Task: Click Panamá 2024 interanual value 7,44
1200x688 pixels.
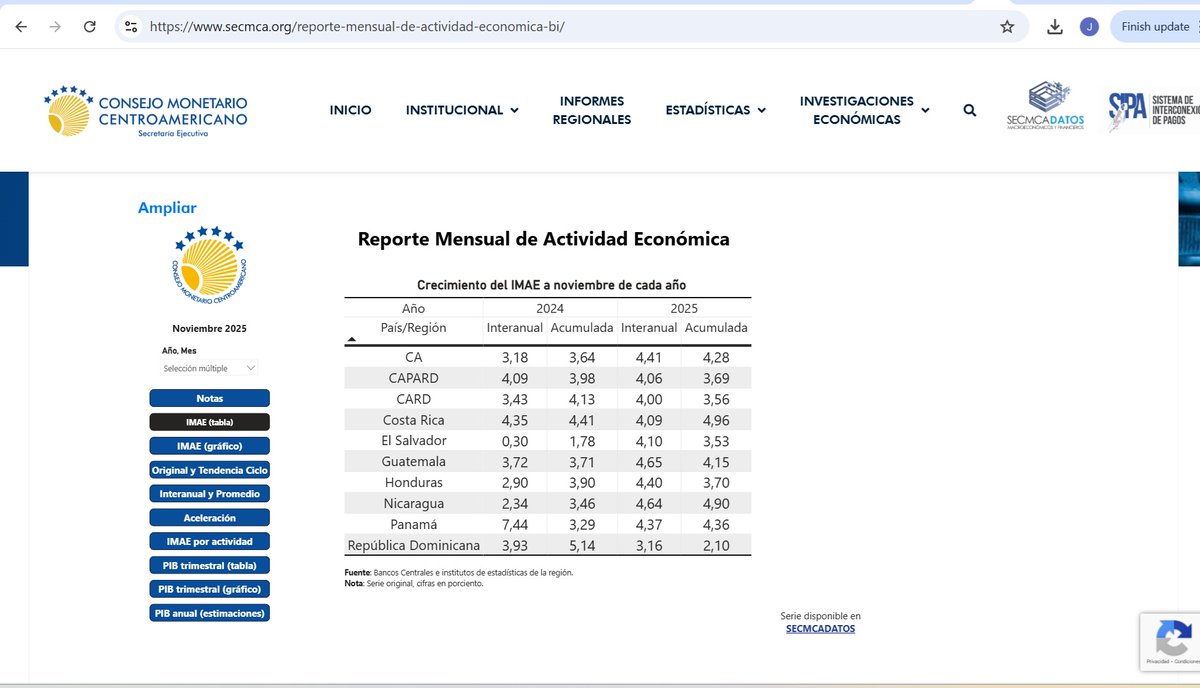Action: [x=514, y=525]
